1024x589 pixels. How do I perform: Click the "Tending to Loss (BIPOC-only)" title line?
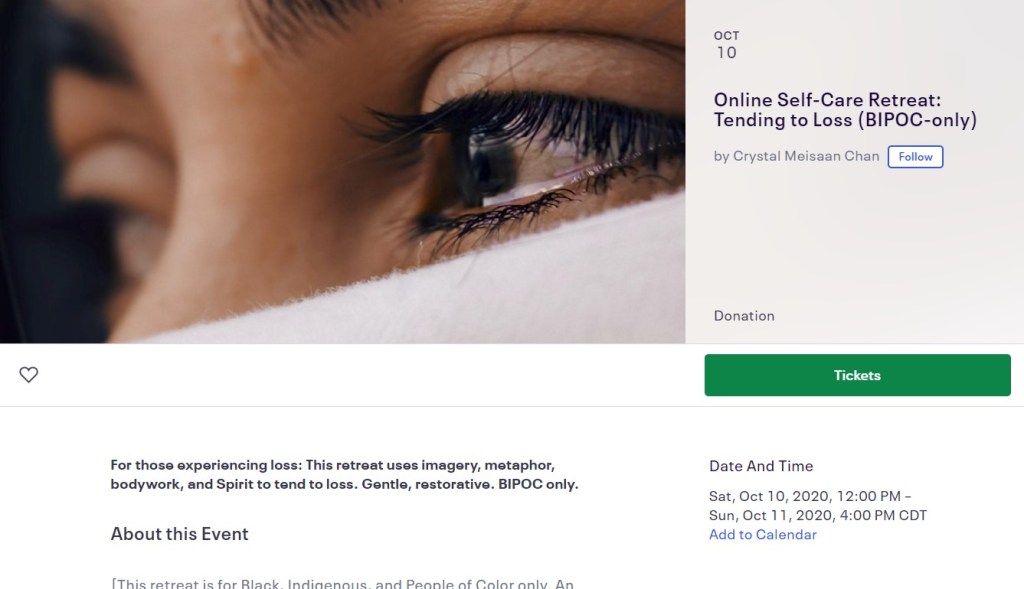point(845,121)
